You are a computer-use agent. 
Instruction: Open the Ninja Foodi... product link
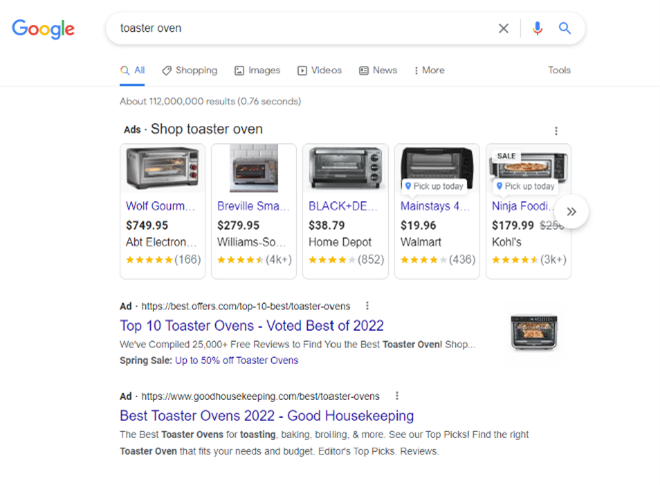(523, 206)
